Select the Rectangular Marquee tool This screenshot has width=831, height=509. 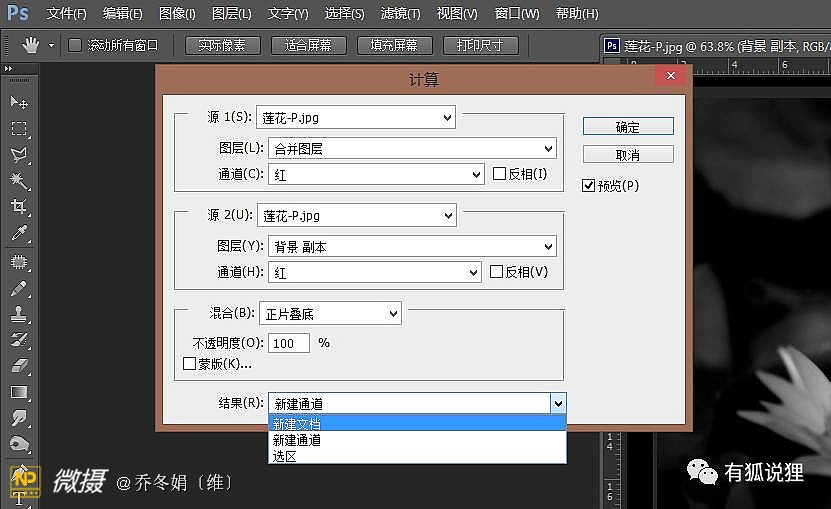coord(19,129)
